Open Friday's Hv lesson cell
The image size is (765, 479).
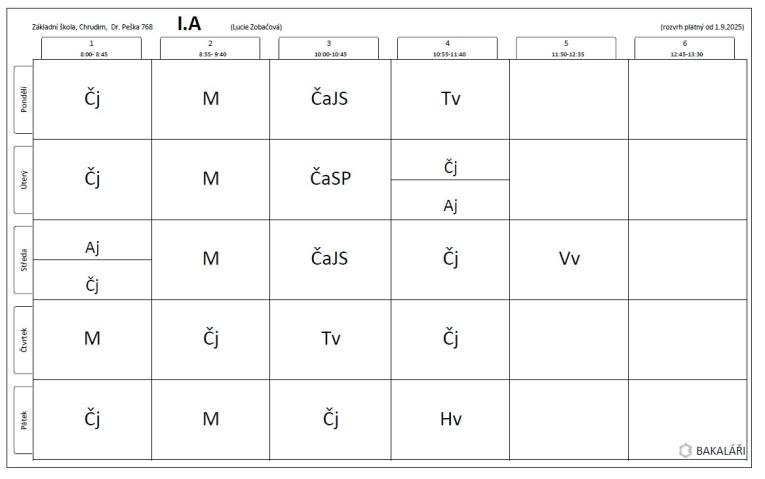[450, 419]
